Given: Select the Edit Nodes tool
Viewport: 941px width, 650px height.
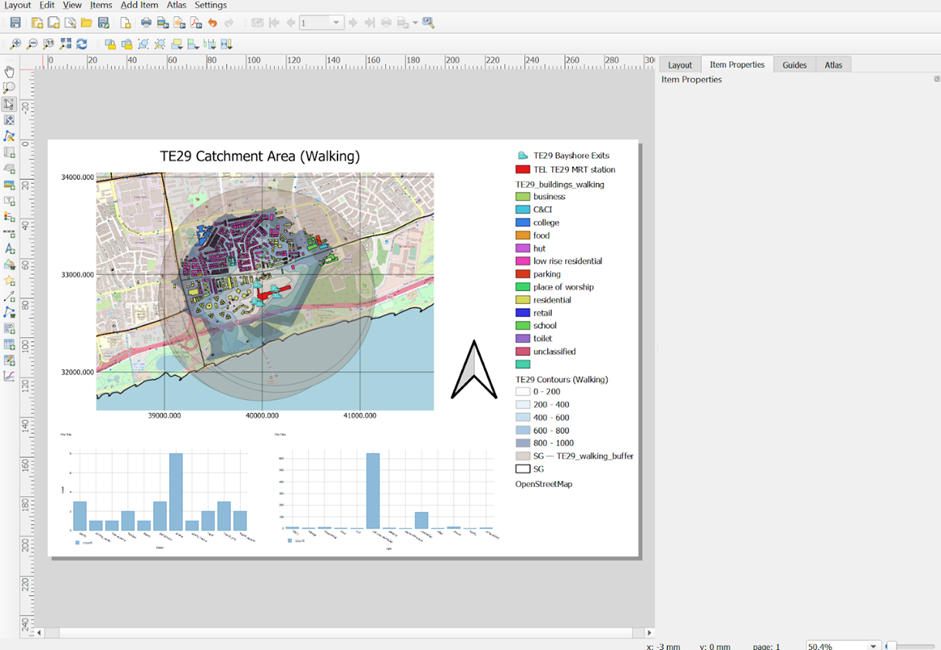Looking at the screenshot, I should coord(9,136).
